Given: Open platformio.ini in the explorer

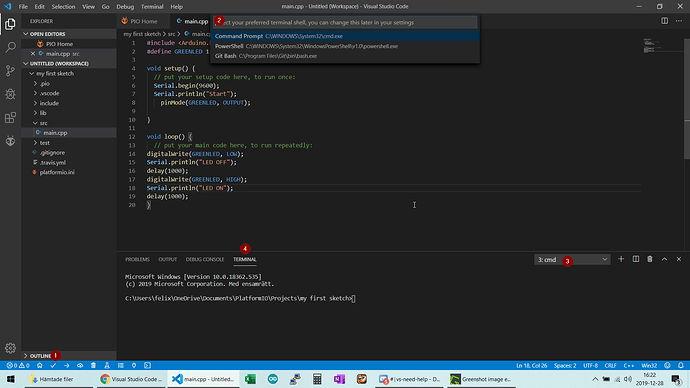Looking at the screenshot, I should pyautogui.click(x=57, y=172).
